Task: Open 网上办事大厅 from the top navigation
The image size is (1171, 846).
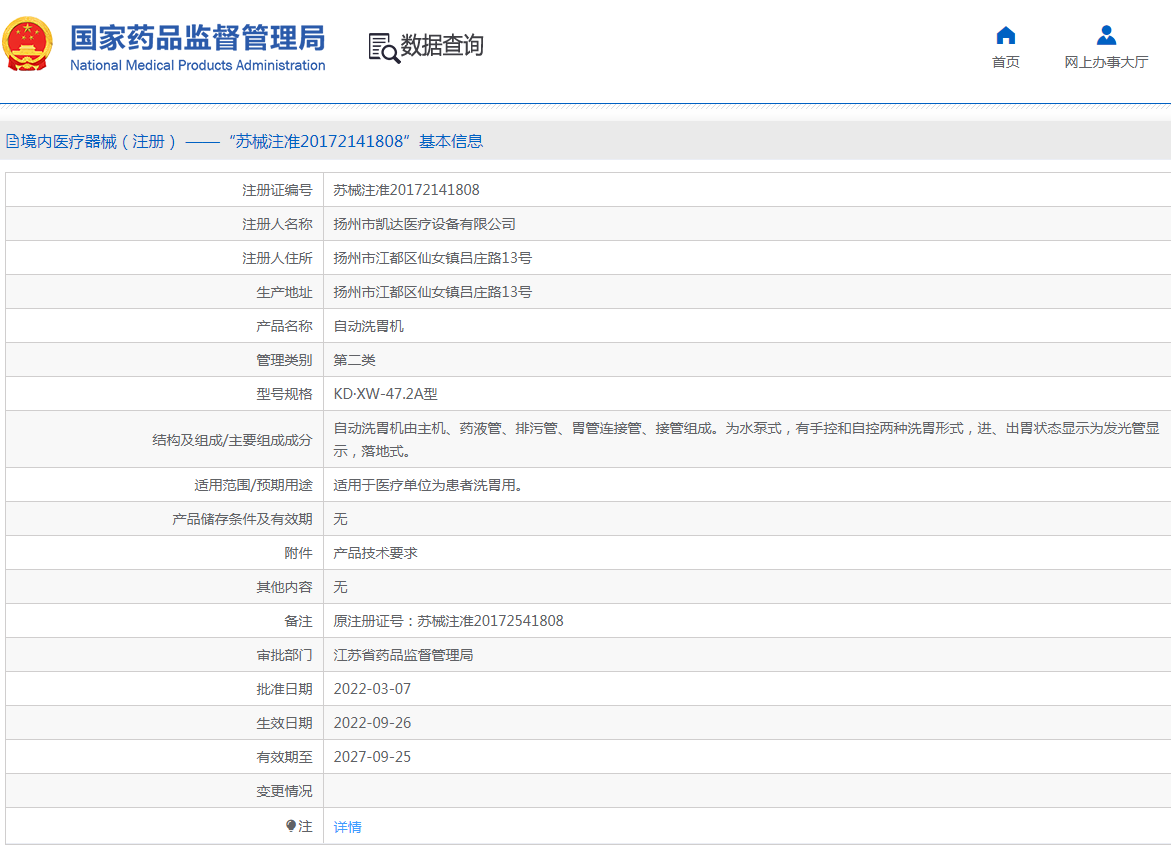Action: click(1106, 61)
